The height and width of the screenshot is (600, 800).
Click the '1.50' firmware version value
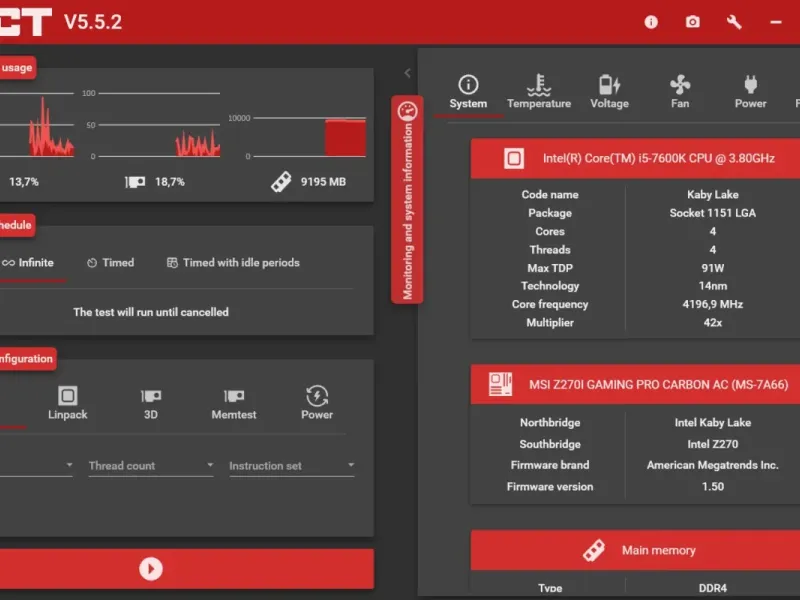712,486
